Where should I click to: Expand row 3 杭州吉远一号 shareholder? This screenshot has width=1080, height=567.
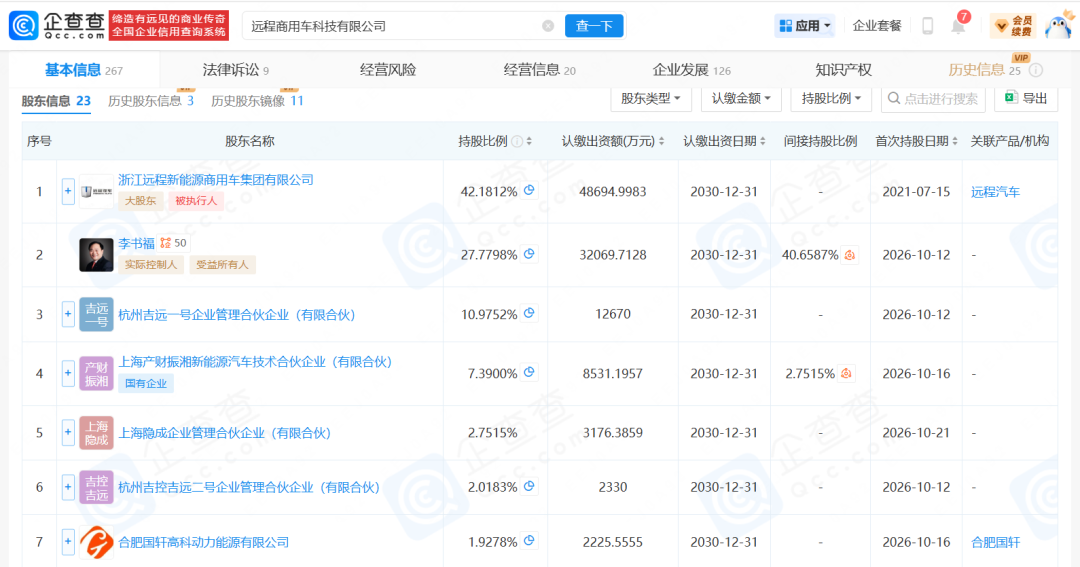tap(68, 314)
